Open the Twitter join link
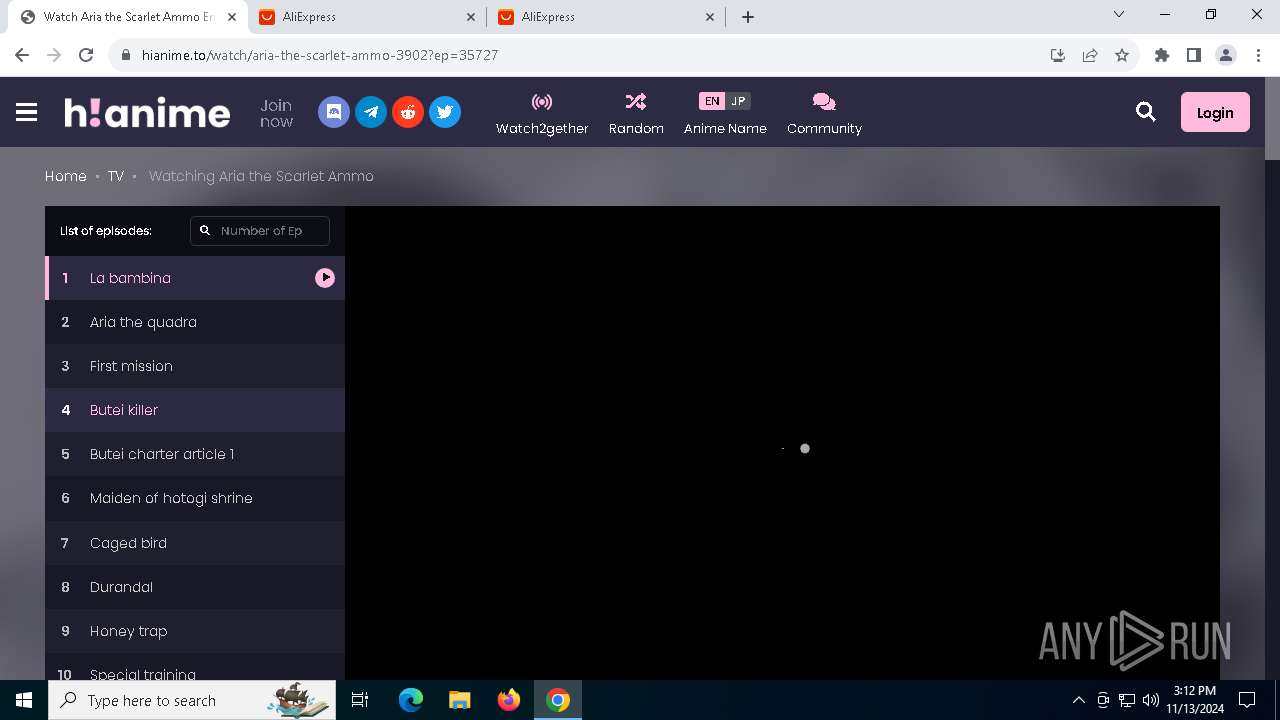 coord(445,112)
